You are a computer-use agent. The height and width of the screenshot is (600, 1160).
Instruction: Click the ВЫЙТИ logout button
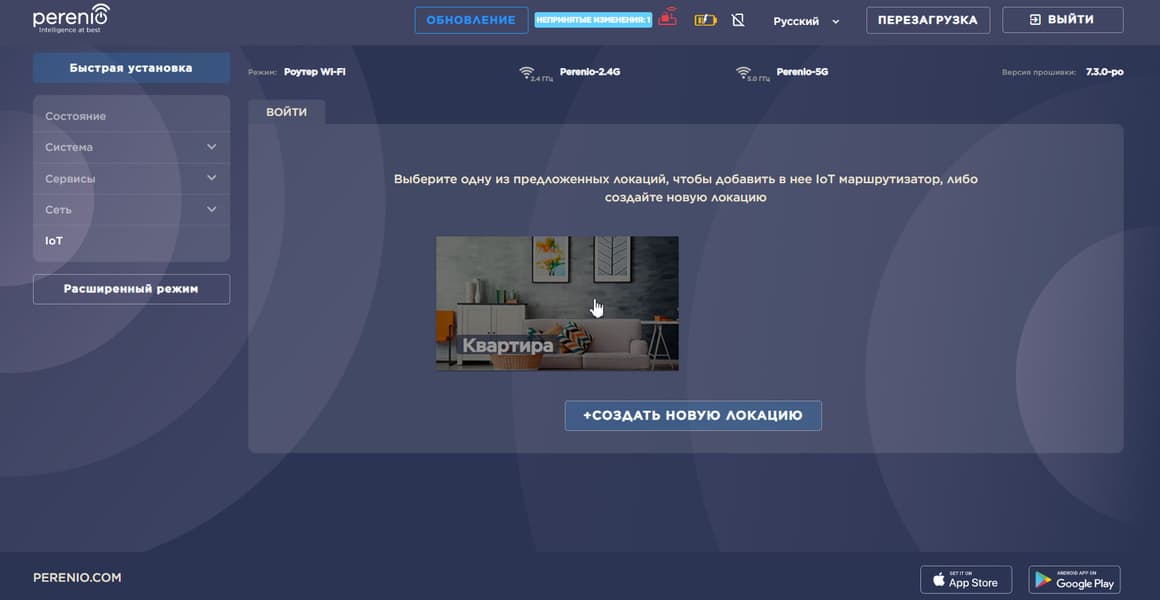[x=1062, y=20]
